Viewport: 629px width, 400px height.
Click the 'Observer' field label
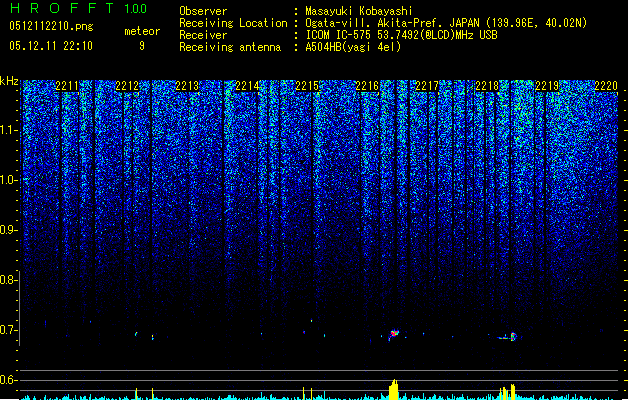tap(203, 11)
